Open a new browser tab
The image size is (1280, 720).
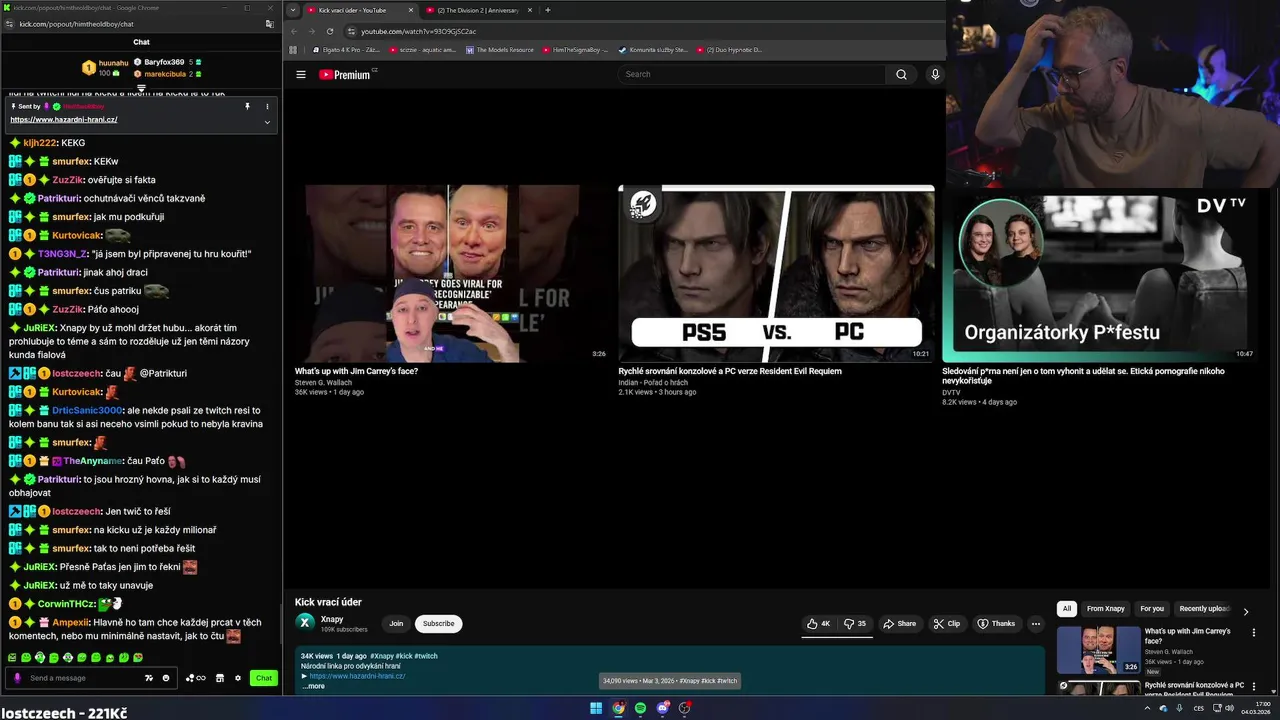click(x=547, y=10)
